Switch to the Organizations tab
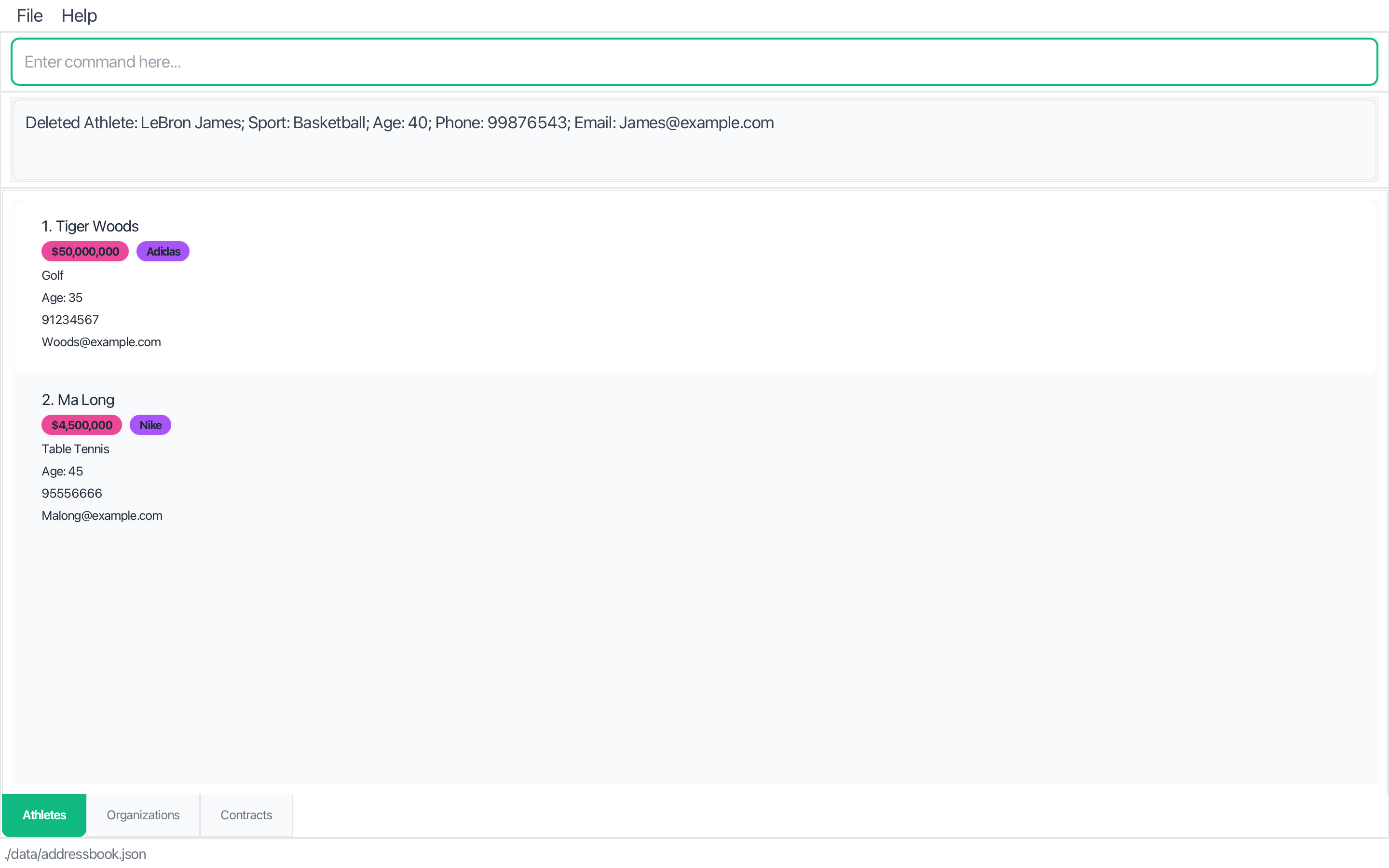The image size is (1389, 868). click(x=143, y=814)
